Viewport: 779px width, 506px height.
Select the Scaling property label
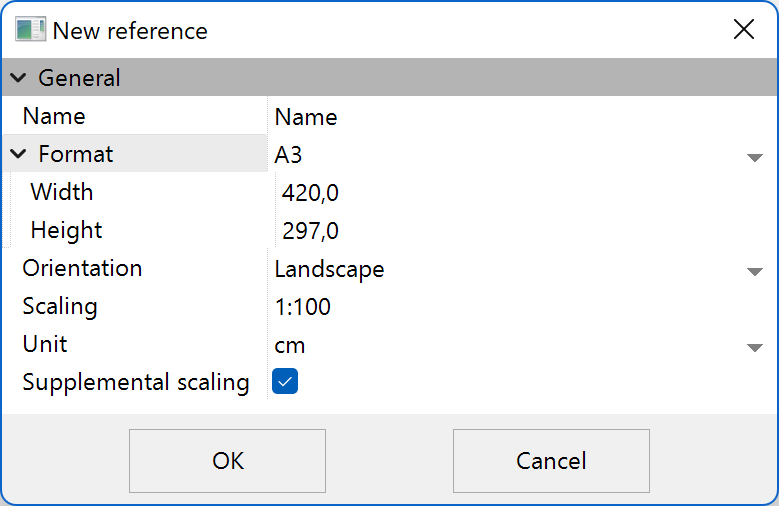[x=60, y=307]
